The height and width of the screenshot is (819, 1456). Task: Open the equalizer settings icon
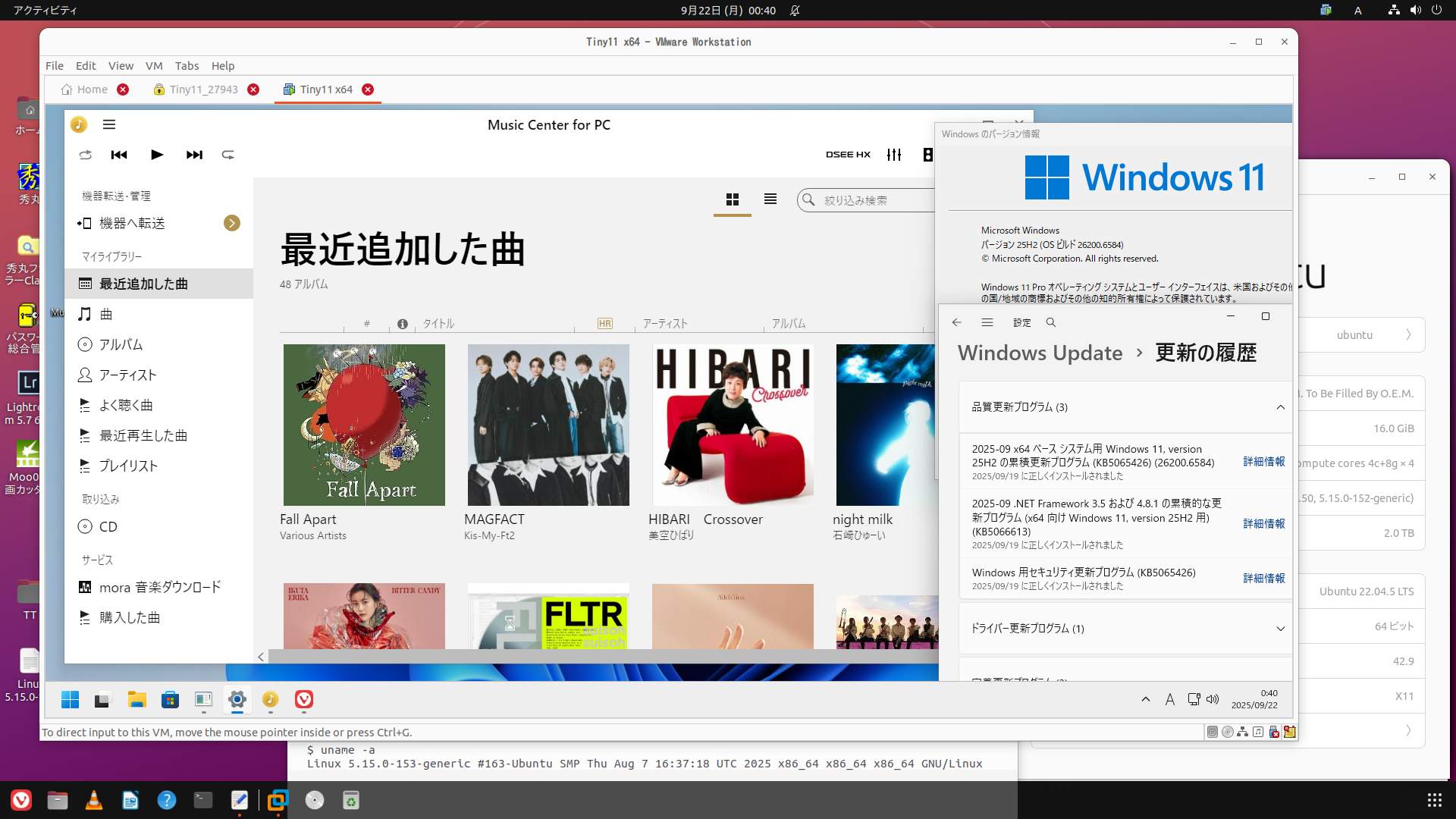click(x=894, y=155)
